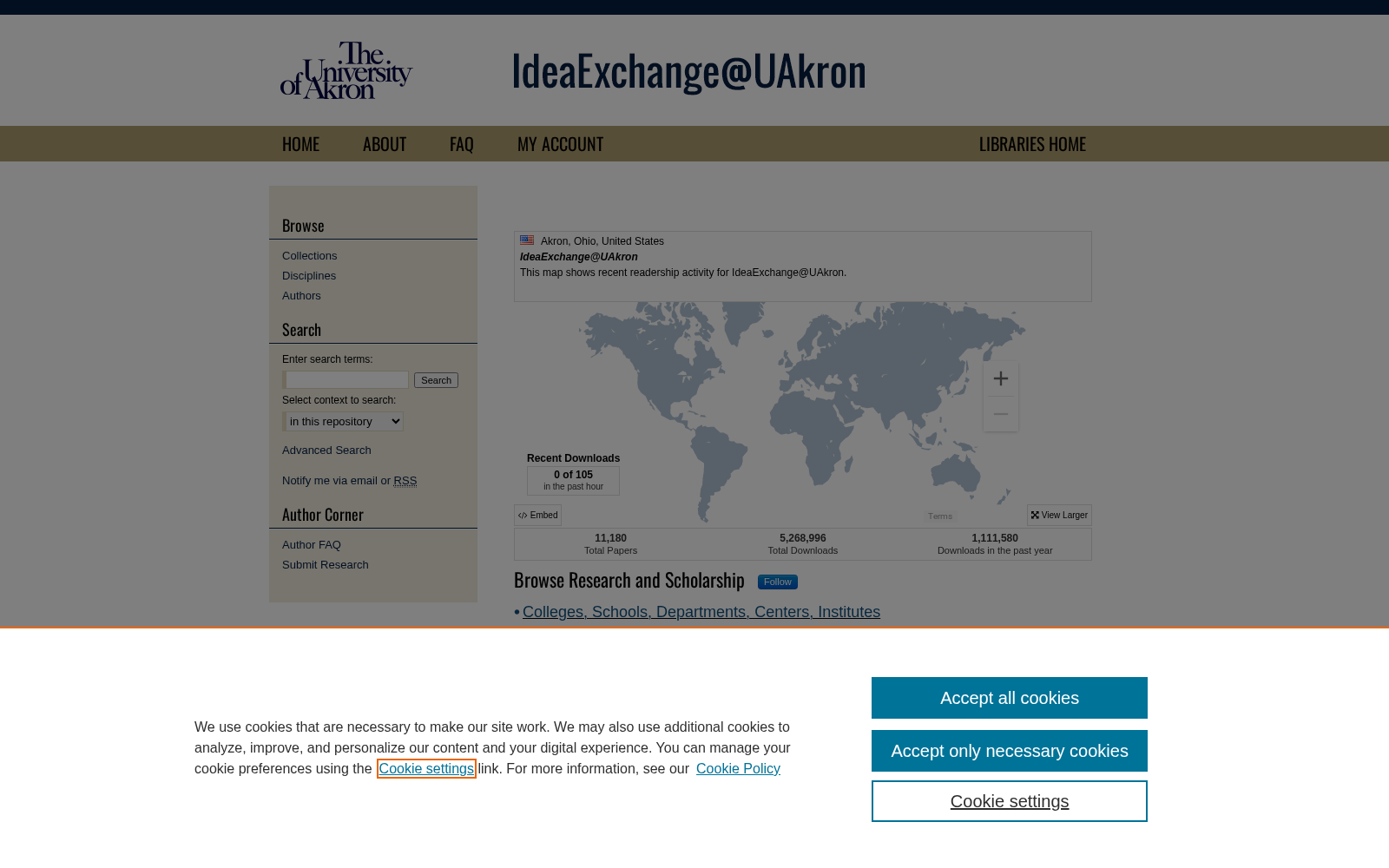Click the Follow button
The image size is (1389, 868).
(x=778, y=582)
